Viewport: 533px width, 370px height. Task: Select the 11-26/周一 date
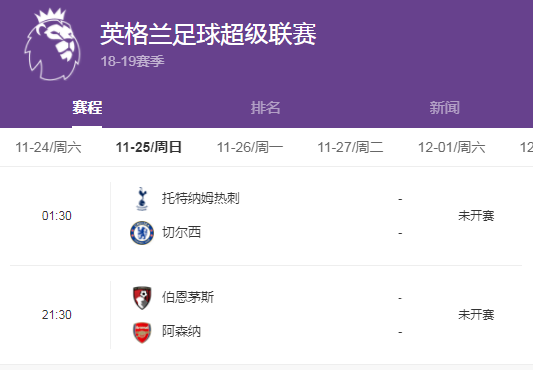click(x=250, y=147)
